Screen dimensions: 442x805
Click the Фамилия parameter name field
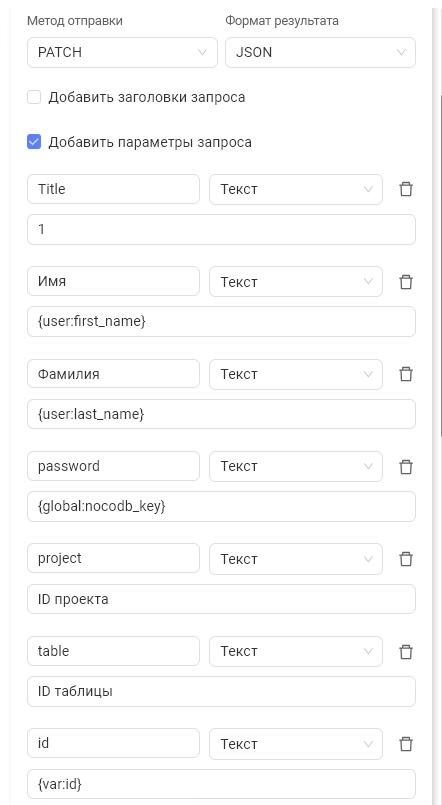click(x=113, y=374)
